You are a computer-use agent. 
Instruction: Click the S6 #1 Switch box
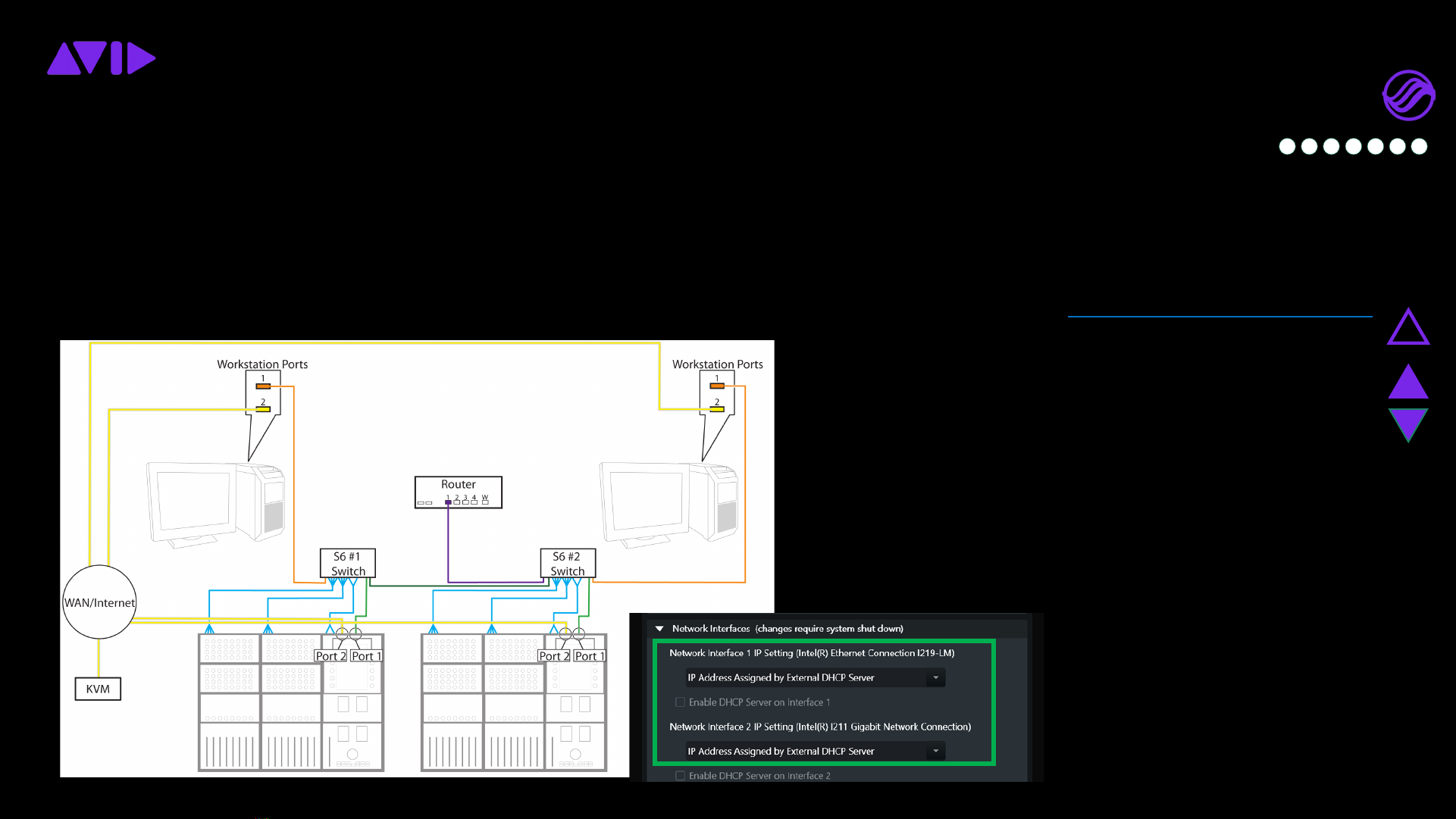point(348,564)
